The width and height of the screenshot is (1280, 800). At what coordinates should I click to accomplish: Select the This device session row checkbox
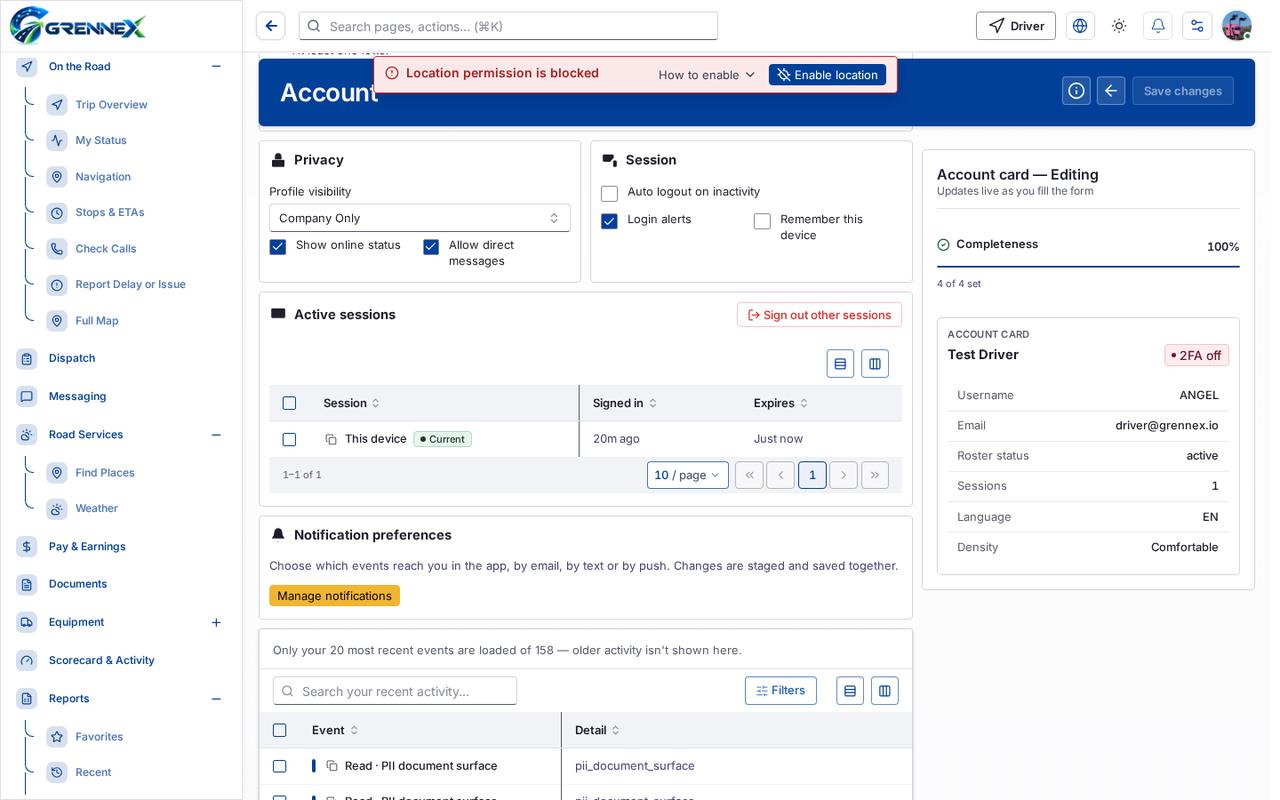click(289, 439)
